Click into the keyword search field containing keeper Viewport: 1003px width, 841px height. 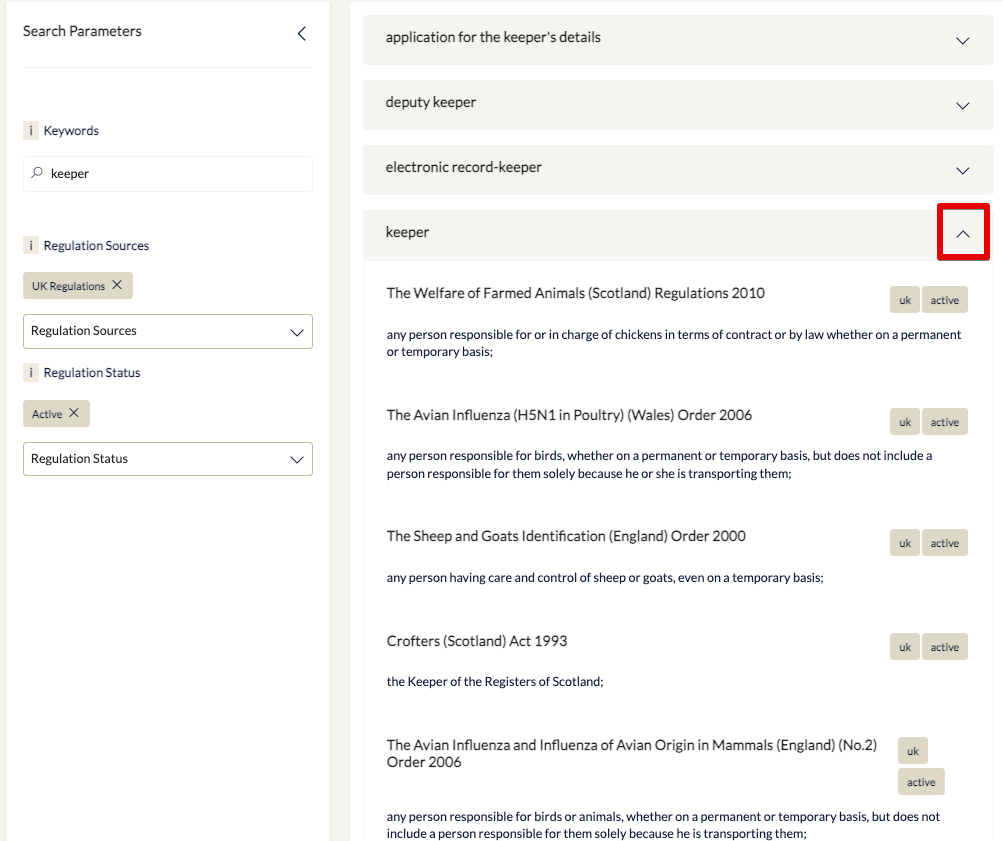pyautogui.click(x=168, y=173)
